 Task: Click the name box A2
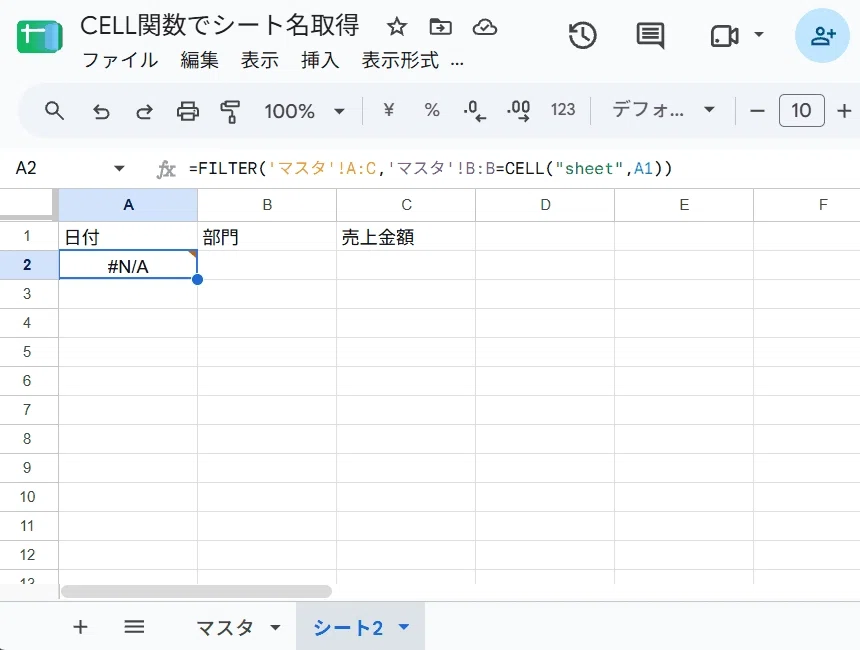[x=26, y=168]
